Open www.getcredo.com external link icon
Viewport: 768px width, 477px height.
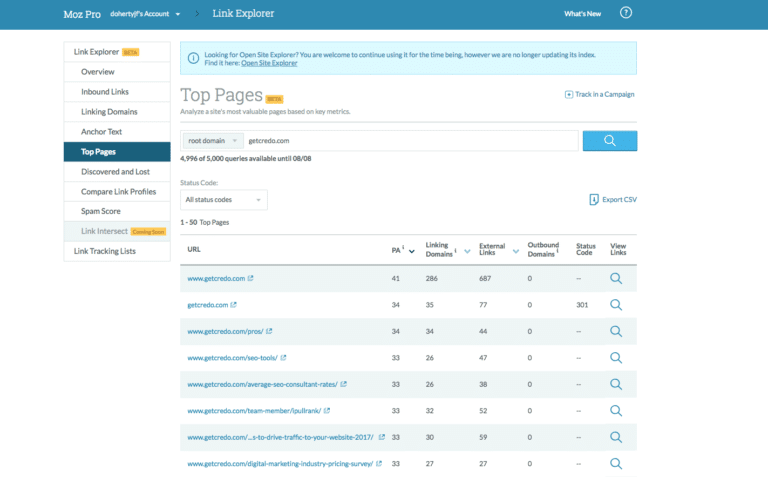click(x=250, y=278)
